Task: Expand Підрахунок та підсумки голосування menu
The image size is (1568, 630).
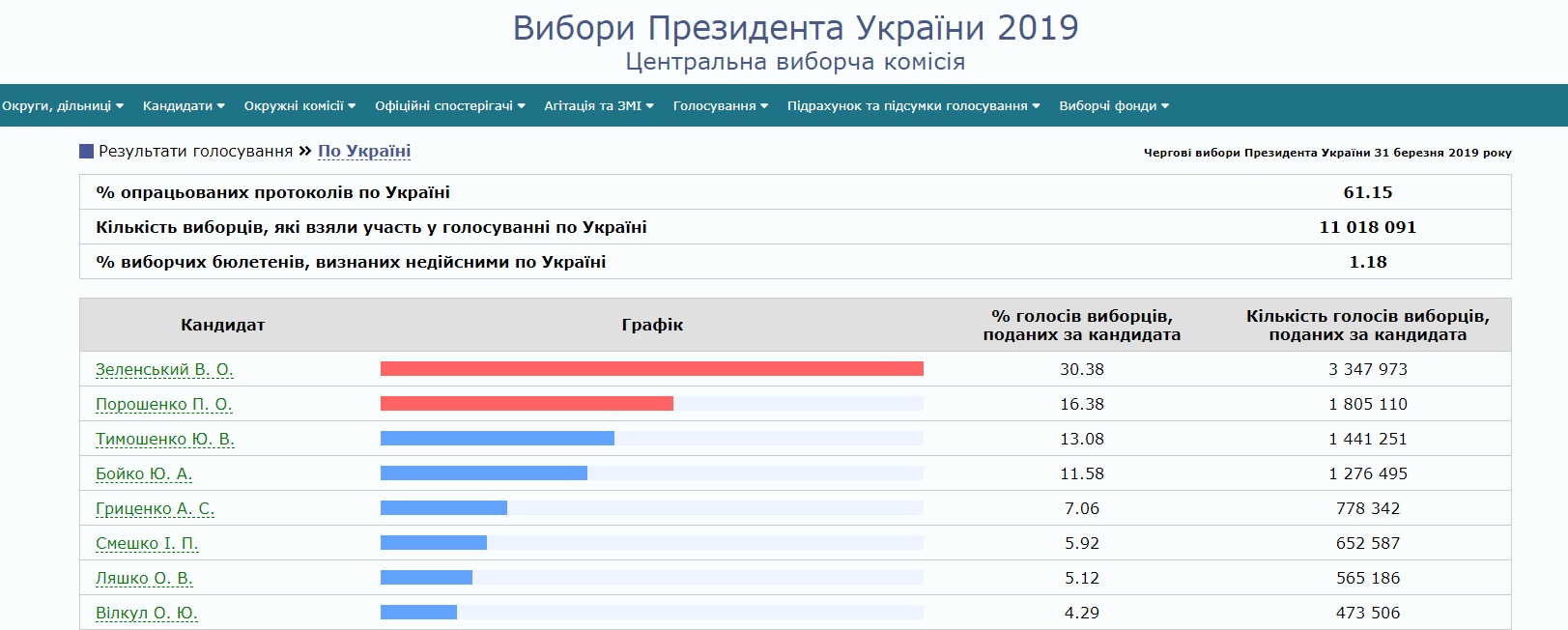Action: 913,106
